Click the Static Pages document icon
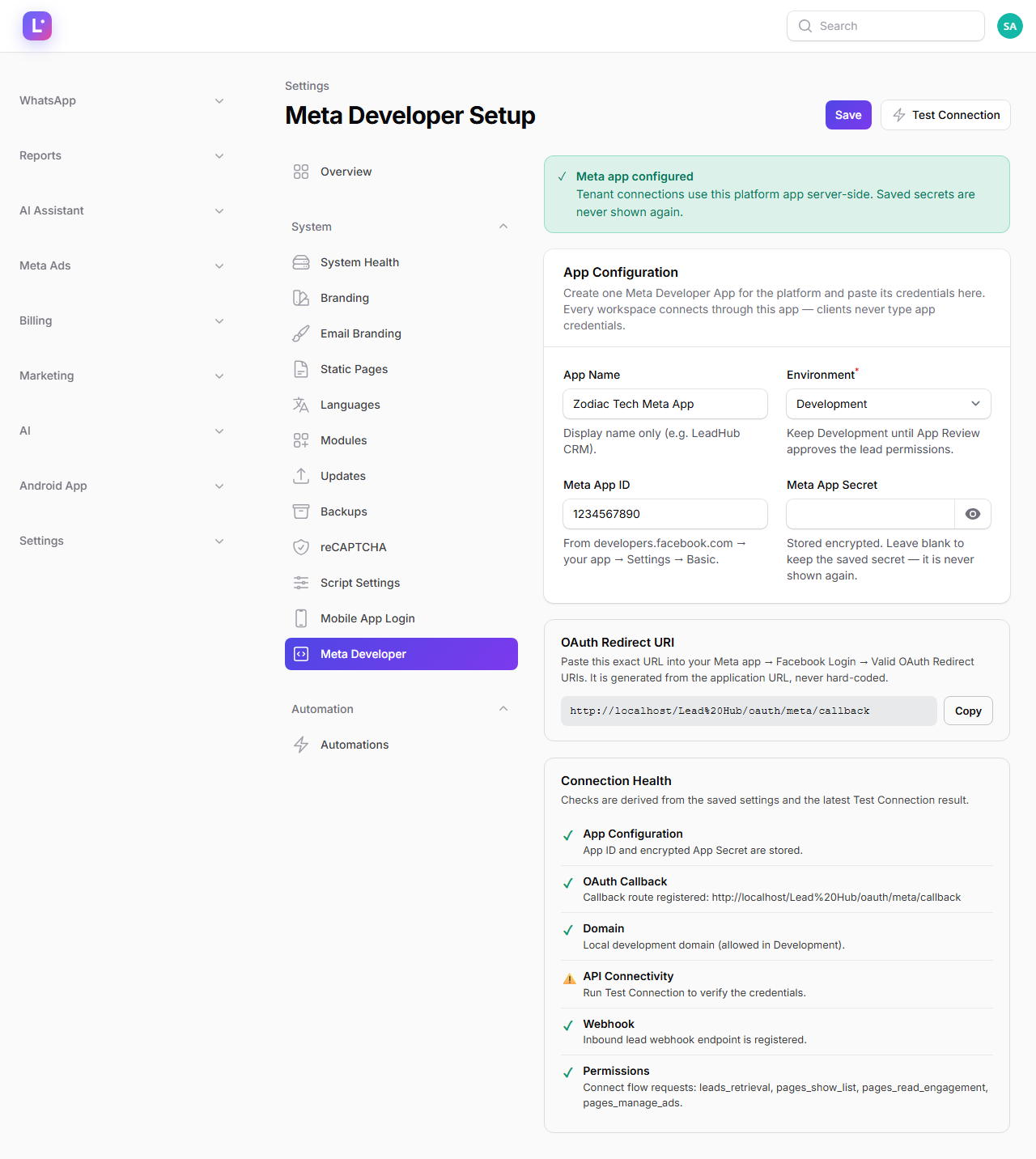1036x1159 pixels. (301, 369)
